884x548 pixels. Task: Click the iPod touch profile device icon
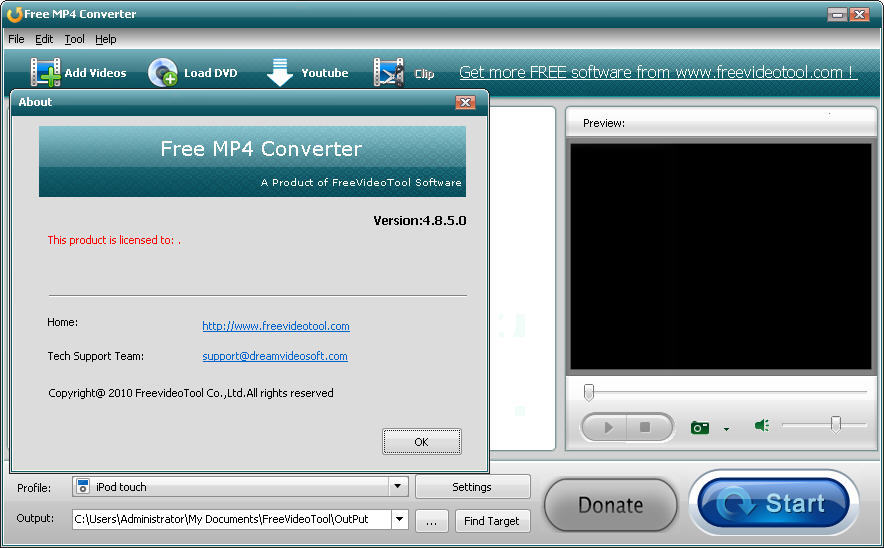tap(83, 487)
